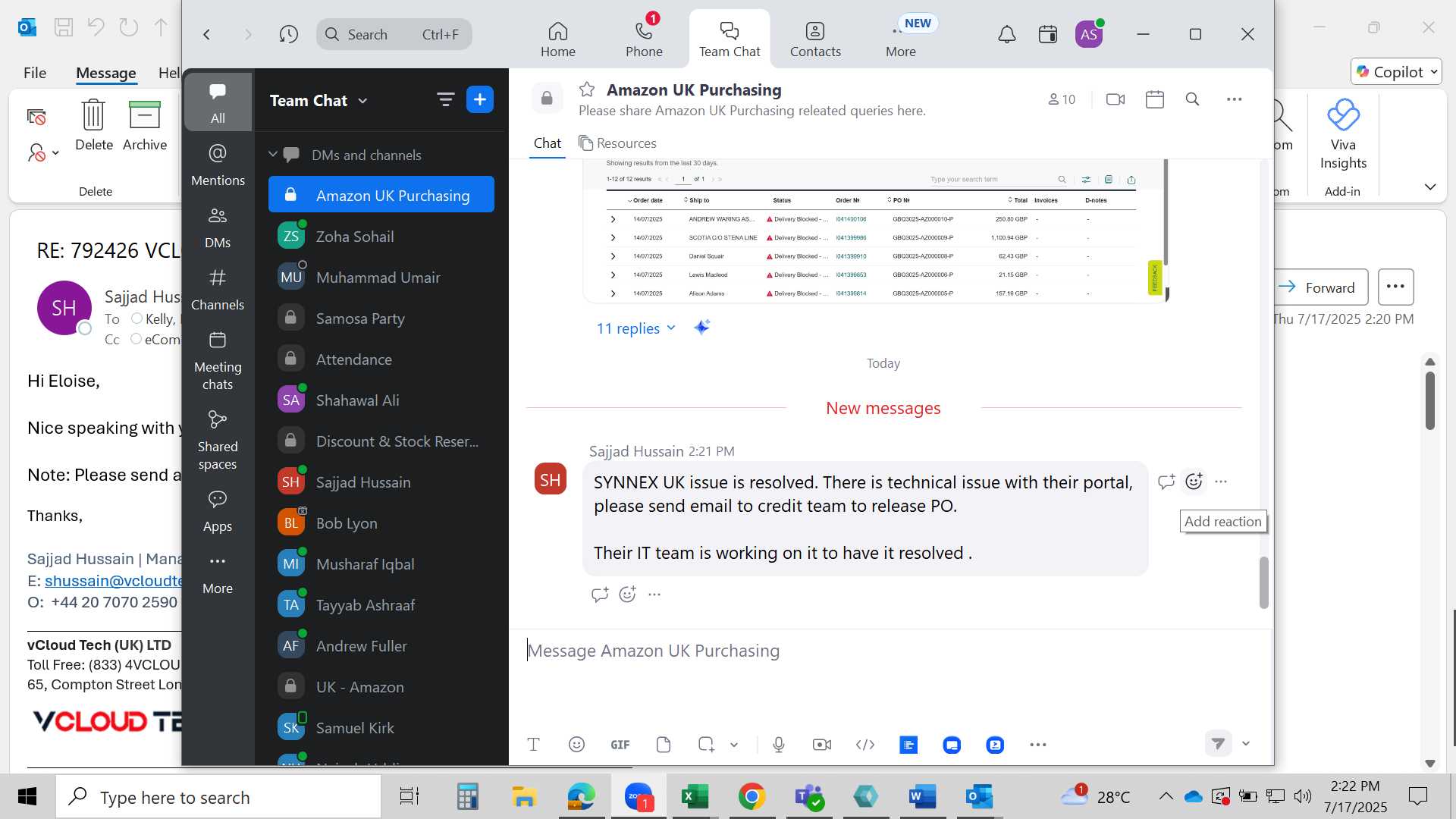Image resolution: width=1456 pixels, height=819 pixels.
Task: Open the history clock icon in Zoom
Action: click(x=288, y=34)
